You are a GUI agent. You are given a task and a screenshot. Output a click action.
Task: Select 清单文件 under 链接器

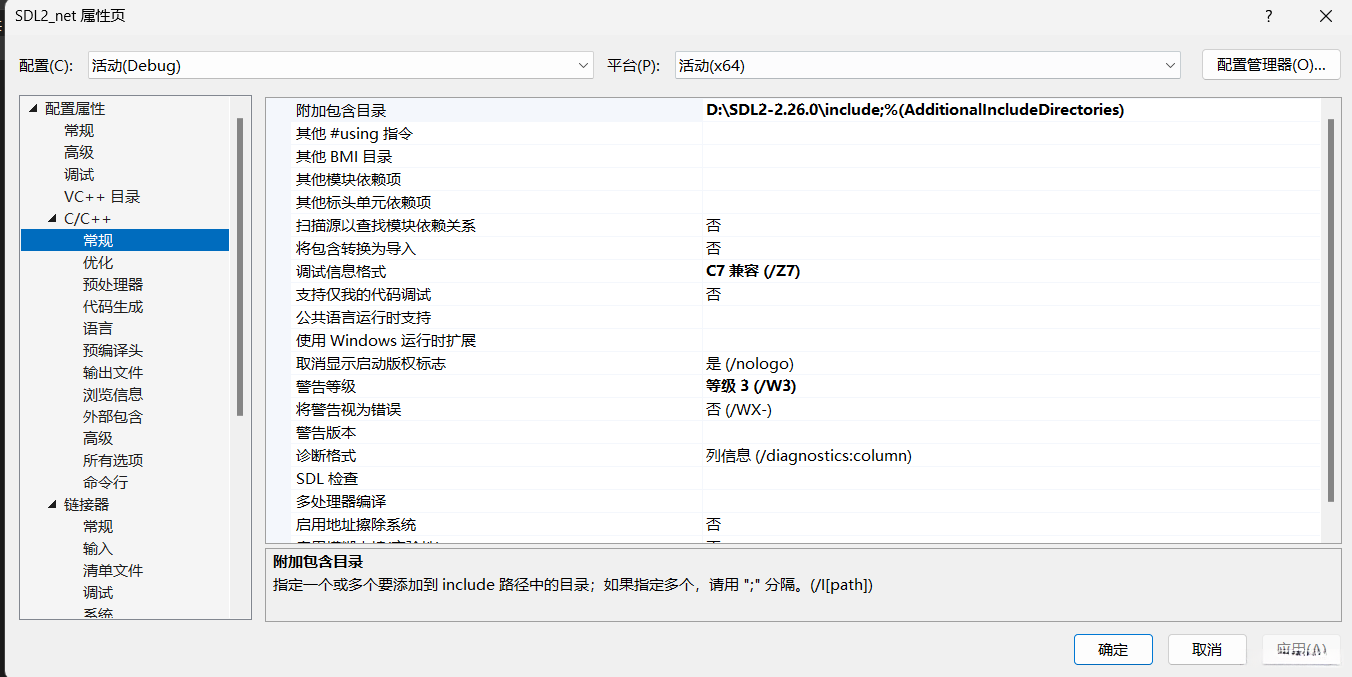coord(113,571)
